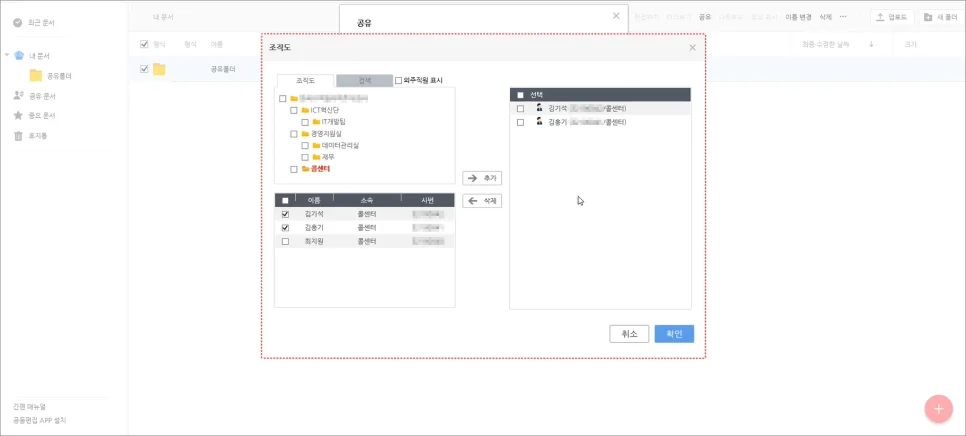Image resolution: width=966 pixels, height=436 pixels.
Task: Check the 재무 department checkbox
Action: pos(305,157)
